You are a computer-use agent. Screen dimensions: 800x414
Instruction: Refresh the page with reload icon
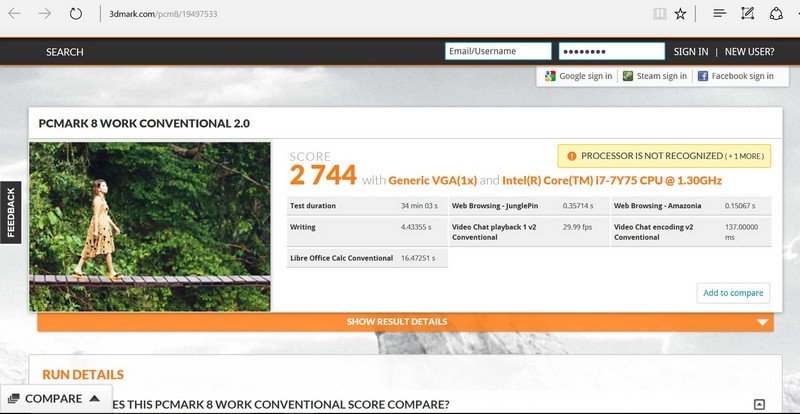click(76, 14)
